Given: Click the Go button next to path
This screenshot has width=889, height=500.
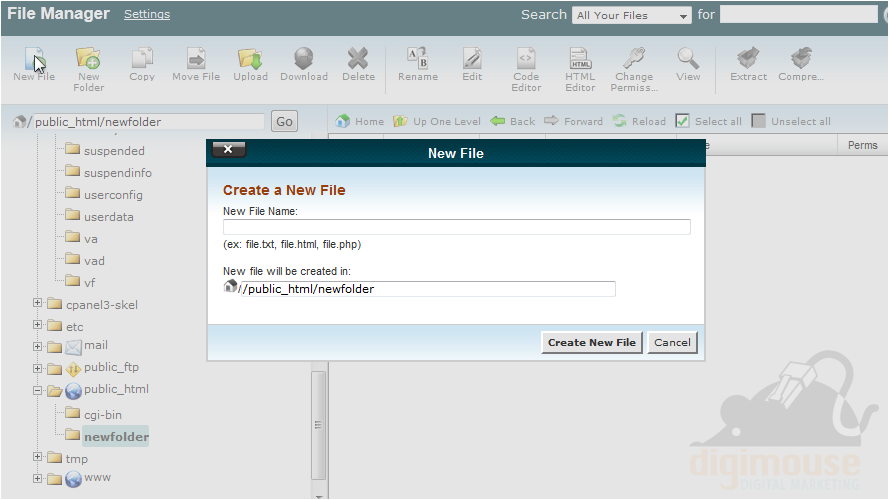Looking at the screenshot, I should click(x=284, y=121).
